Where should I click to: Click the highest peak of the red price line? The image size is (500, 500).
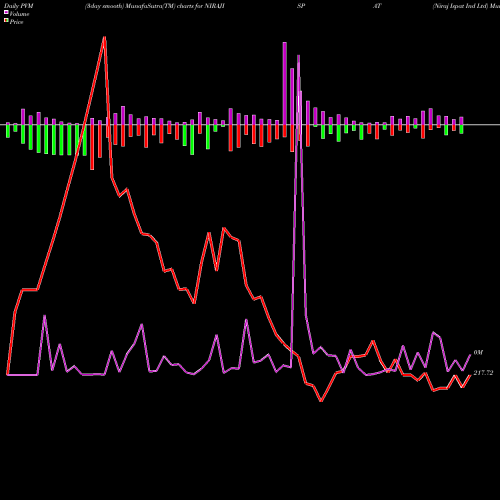tap(105, 37)
